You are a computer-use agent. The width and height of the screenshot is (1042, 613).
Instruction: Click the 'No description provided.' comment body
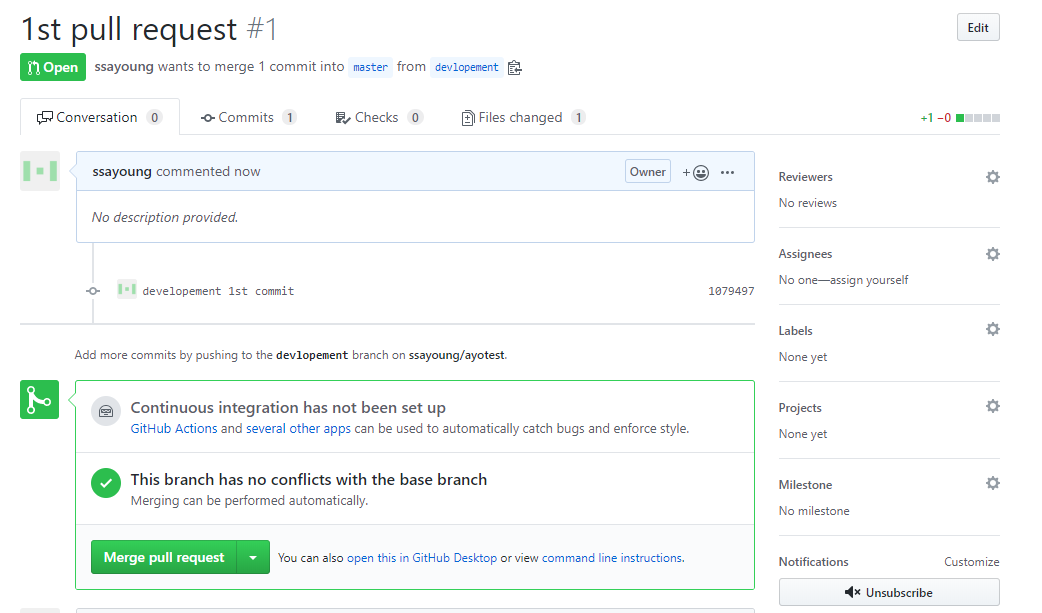point(165,217)
